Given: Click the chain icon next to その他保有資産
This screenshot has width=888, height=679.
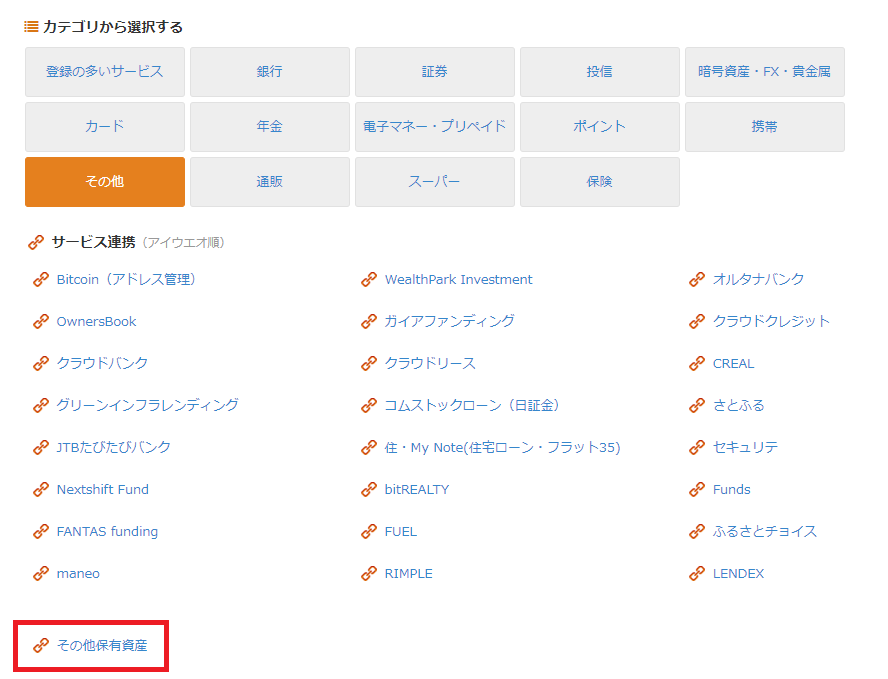Looking at the screenshot, I should pos(41,645).
